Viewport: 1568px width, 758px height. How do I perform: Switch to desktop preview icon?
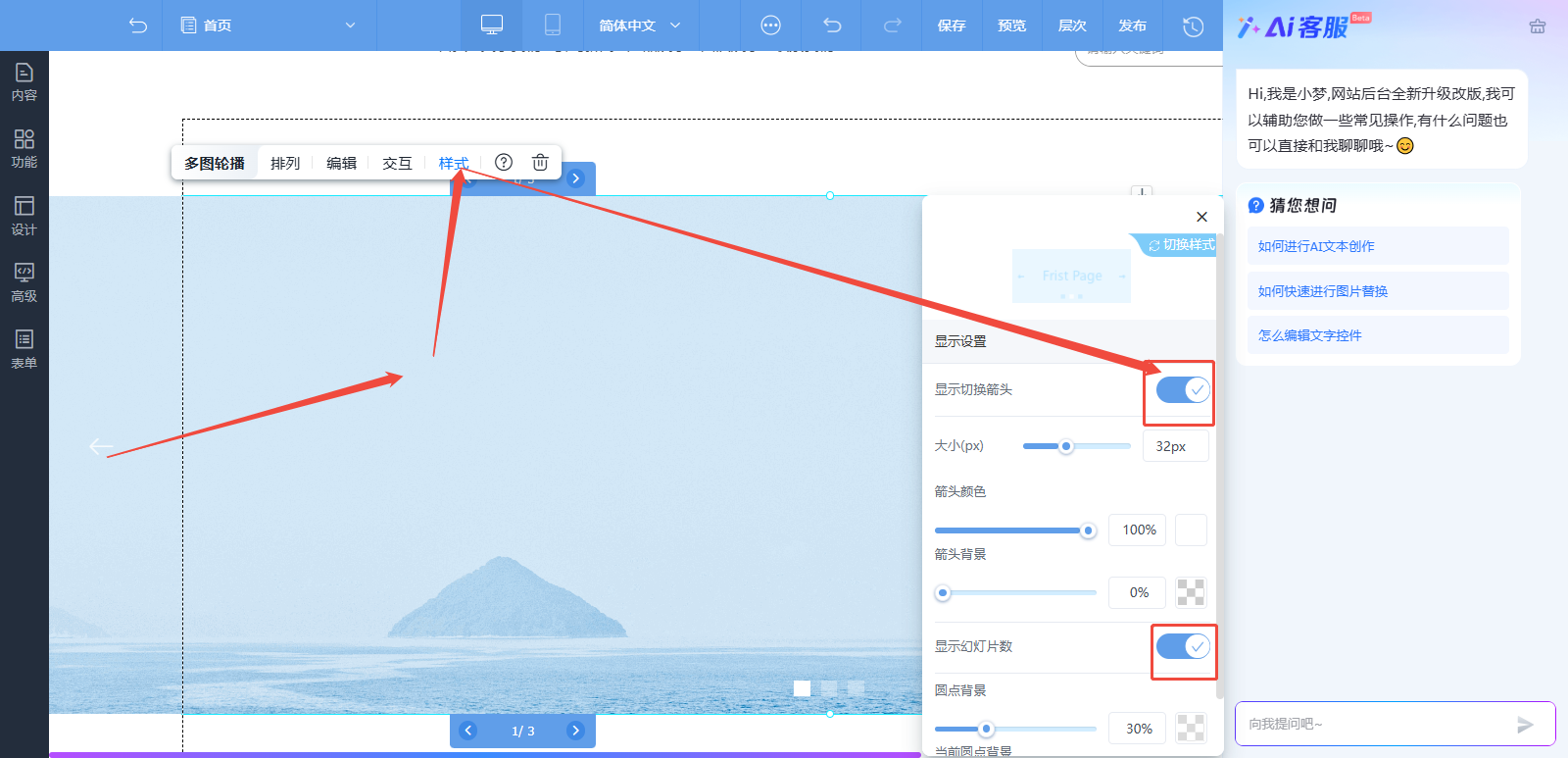(x=492, y=25)
